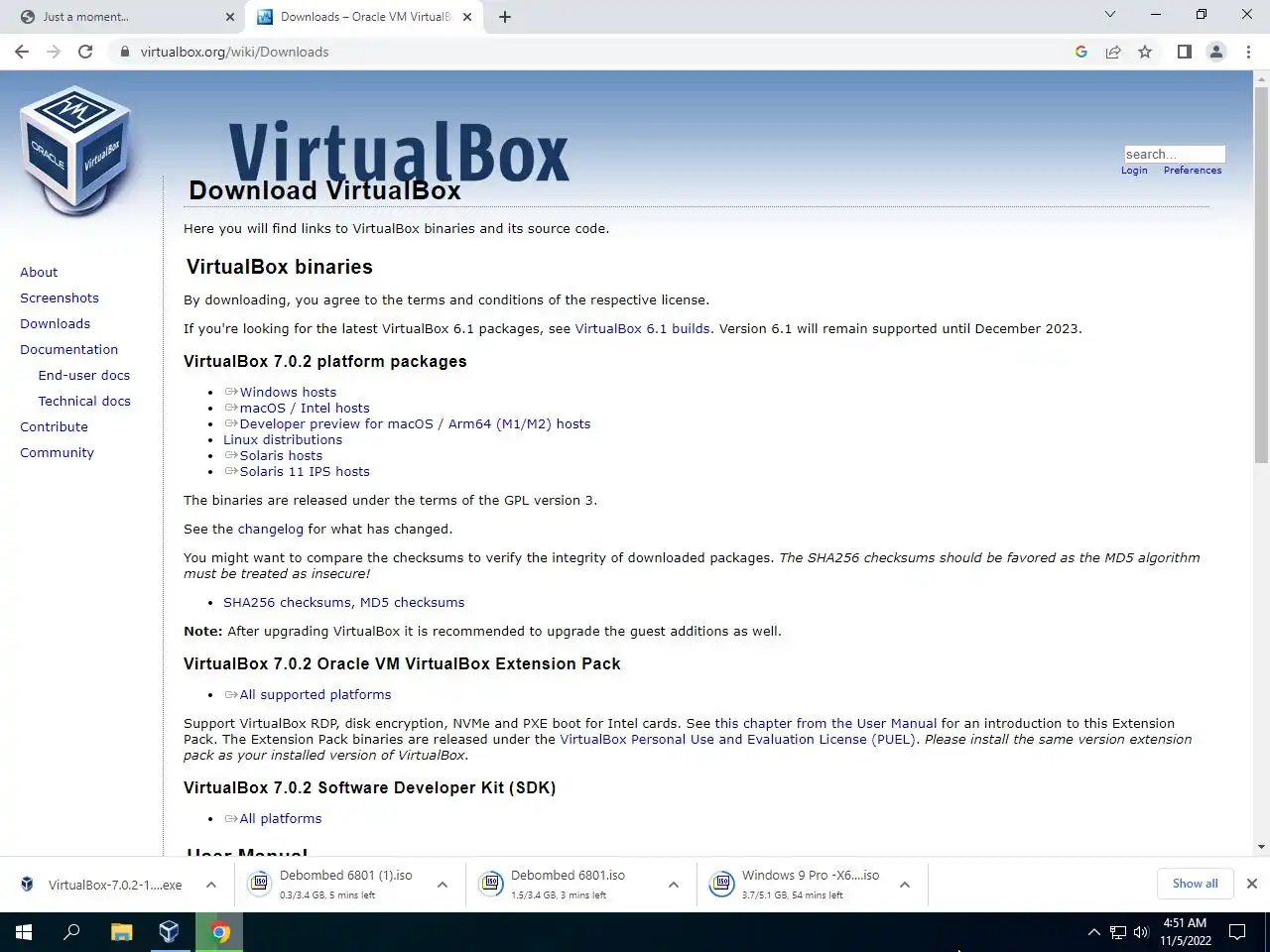This screenshot has height=952, width=1270.
Task: Expand options for Windows 9 Pro iso
Action: point(905,885)
